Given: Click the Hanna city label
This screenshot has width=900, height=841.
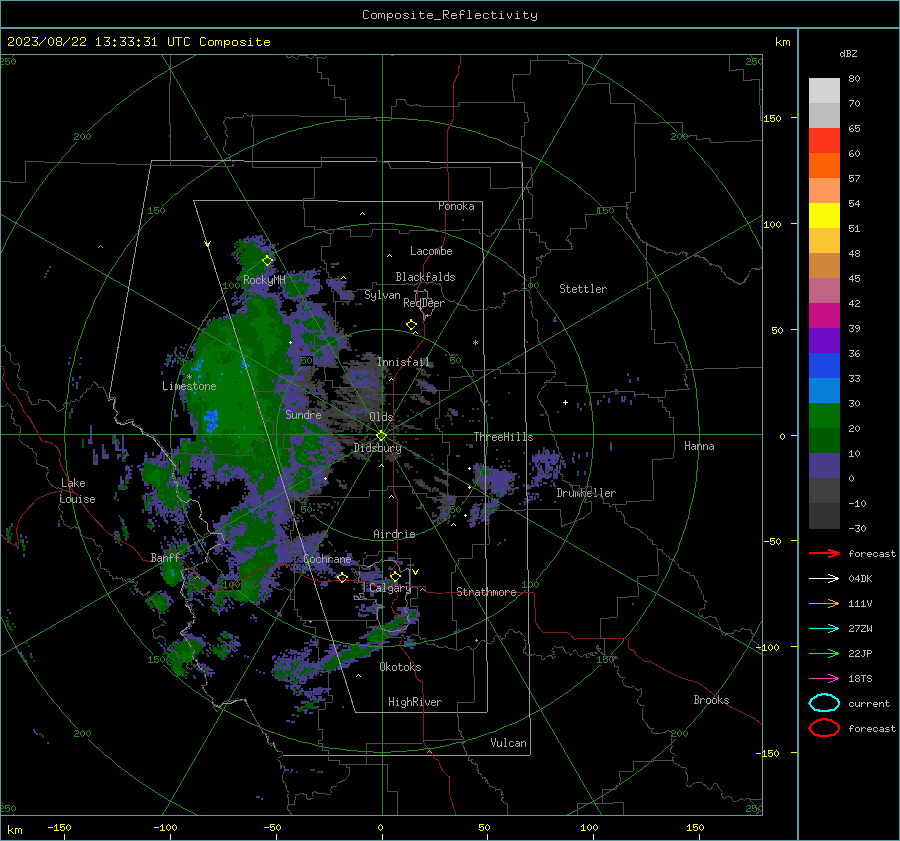Looking at the screenshot, I should tap(699, 446).
